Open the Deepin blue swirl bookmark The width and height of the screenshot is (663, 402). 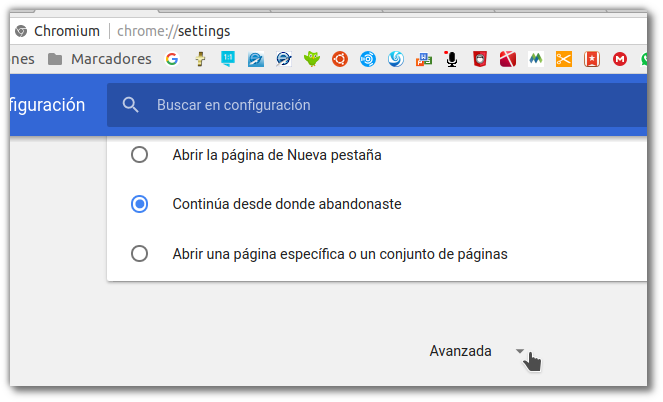tap(396, 59)
